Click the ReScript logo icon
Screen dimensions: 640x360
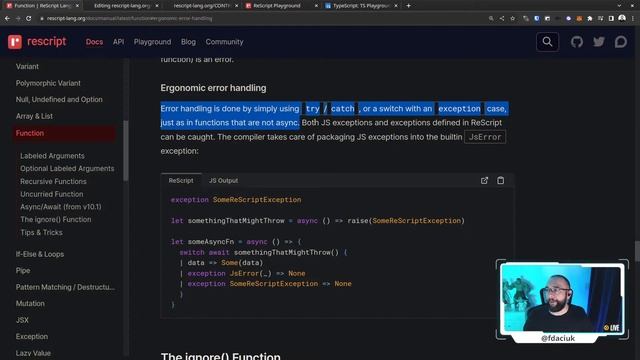pos(15,42)
